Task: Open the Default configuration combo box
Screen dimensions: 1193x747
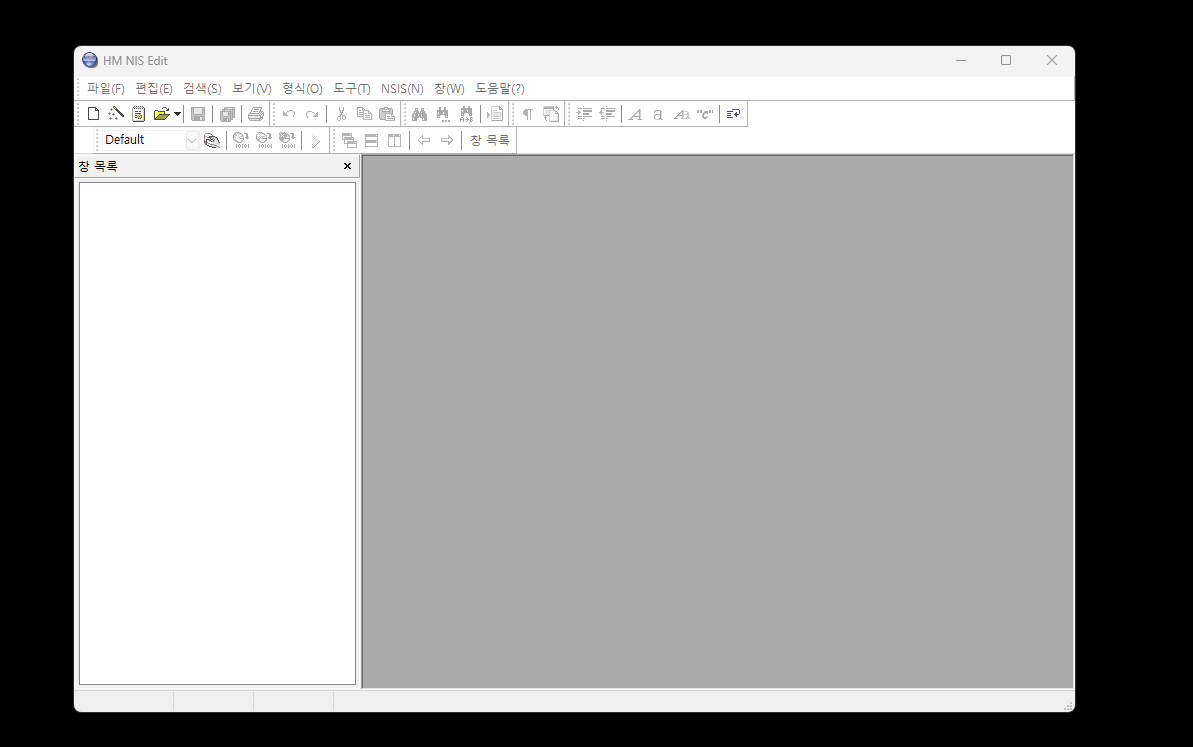Action: (x=150, y=140)
